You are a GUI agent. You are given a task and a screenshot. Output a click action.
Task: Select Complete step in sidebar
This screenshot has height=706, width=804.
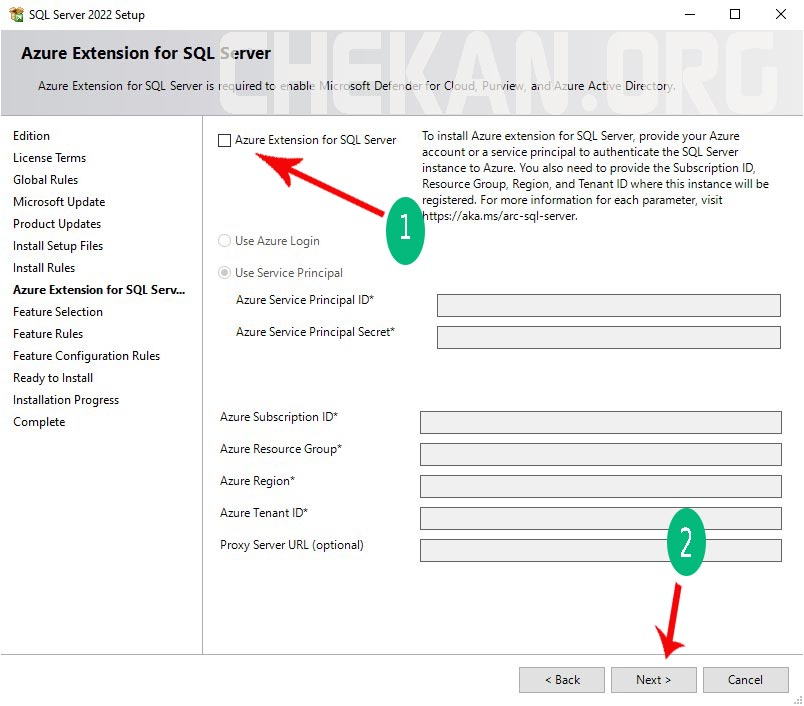point(39,422)
